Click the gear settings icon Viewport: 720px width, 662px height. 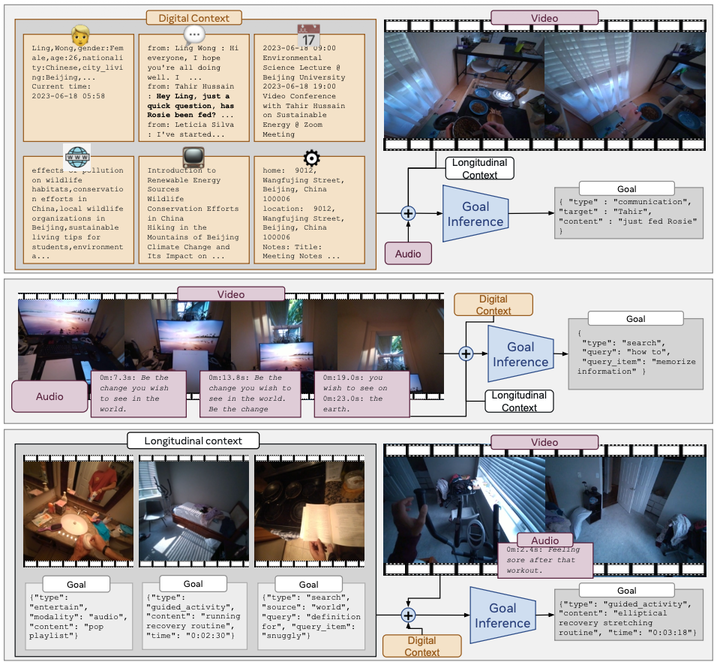pyautogui.click(x=310, y=157)
